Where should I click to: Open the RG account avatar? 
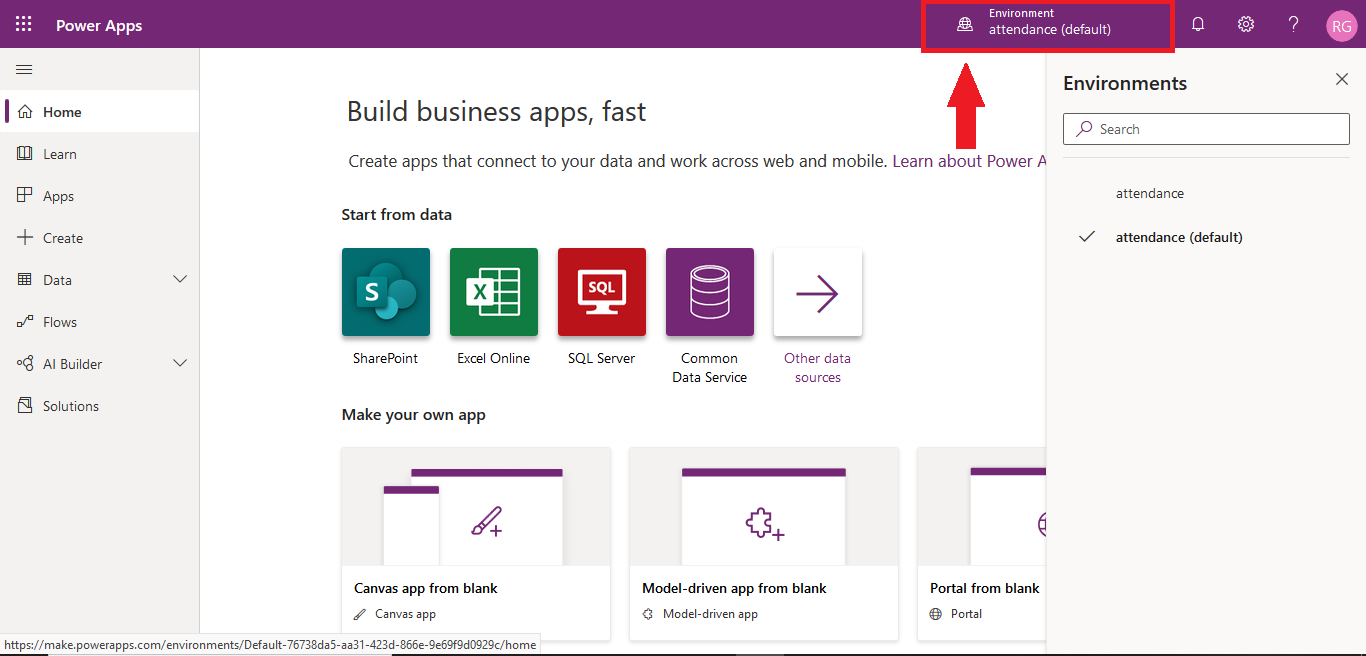click(1341, 26)
